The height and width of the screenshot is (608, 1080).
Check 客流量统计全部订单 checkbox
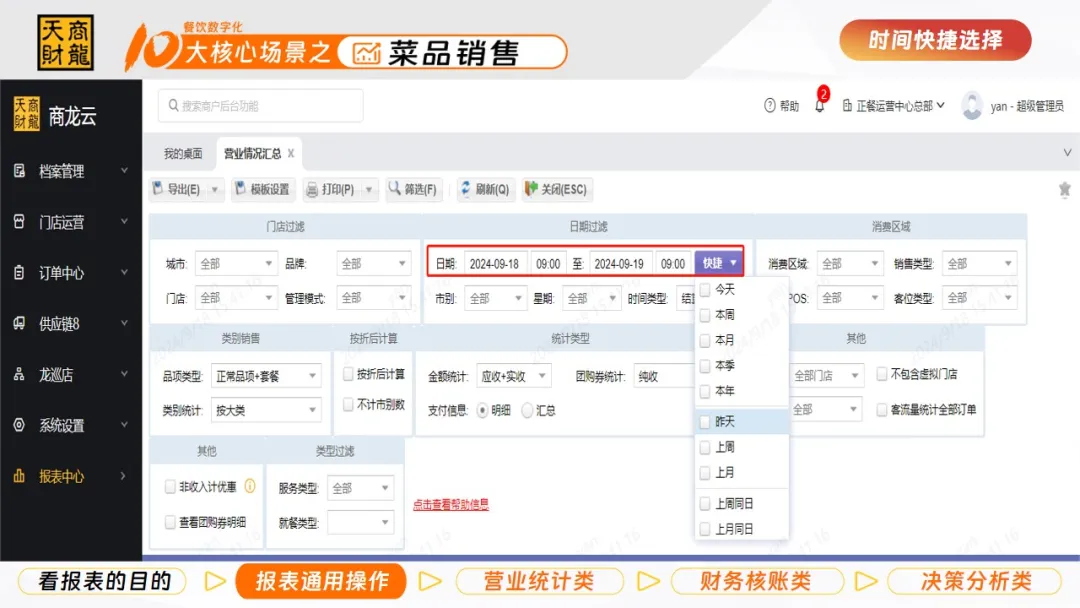point(881,410)
